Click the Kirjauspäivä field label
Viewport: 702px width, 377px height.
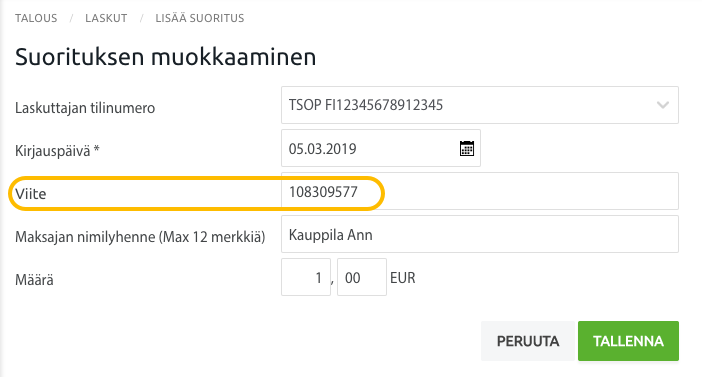click(x=57, y=151)
